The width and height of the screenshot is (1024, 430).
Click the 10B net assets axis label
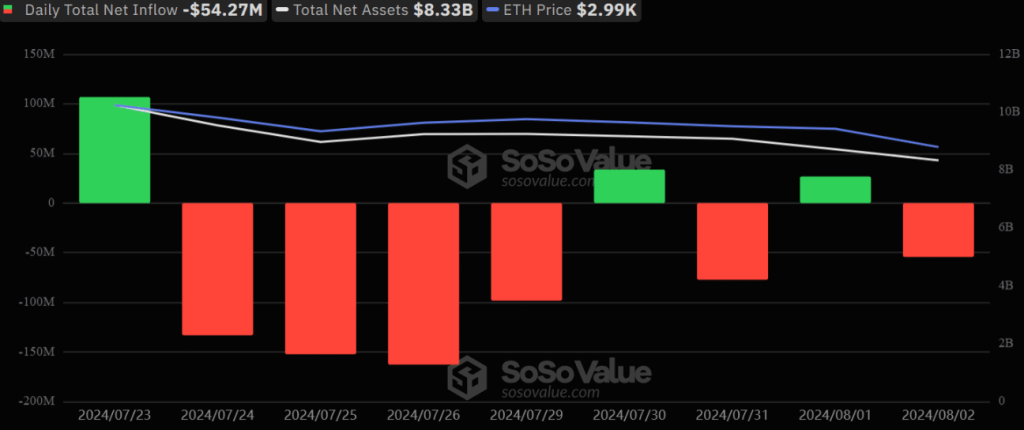coord(1010,111)
